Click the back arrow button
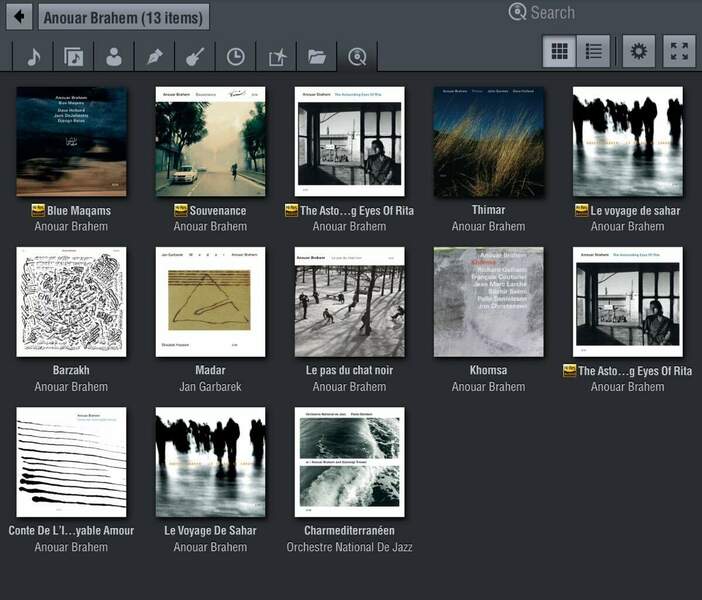 (18, 17)
